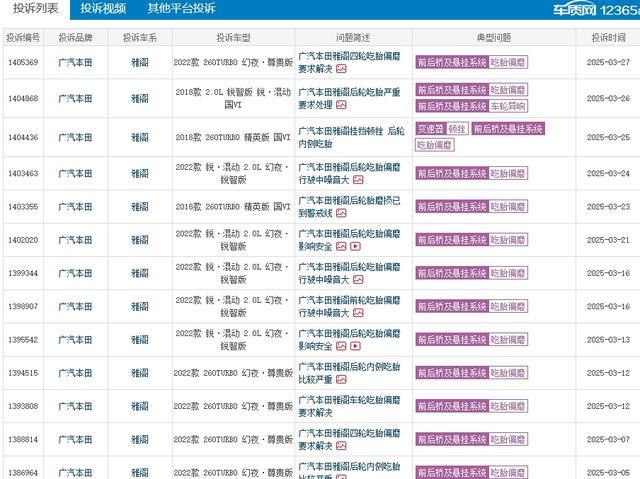Open image icon in complaint 1399344 row
This screenshot has height=479, width=640.
[x=358, y=279]
